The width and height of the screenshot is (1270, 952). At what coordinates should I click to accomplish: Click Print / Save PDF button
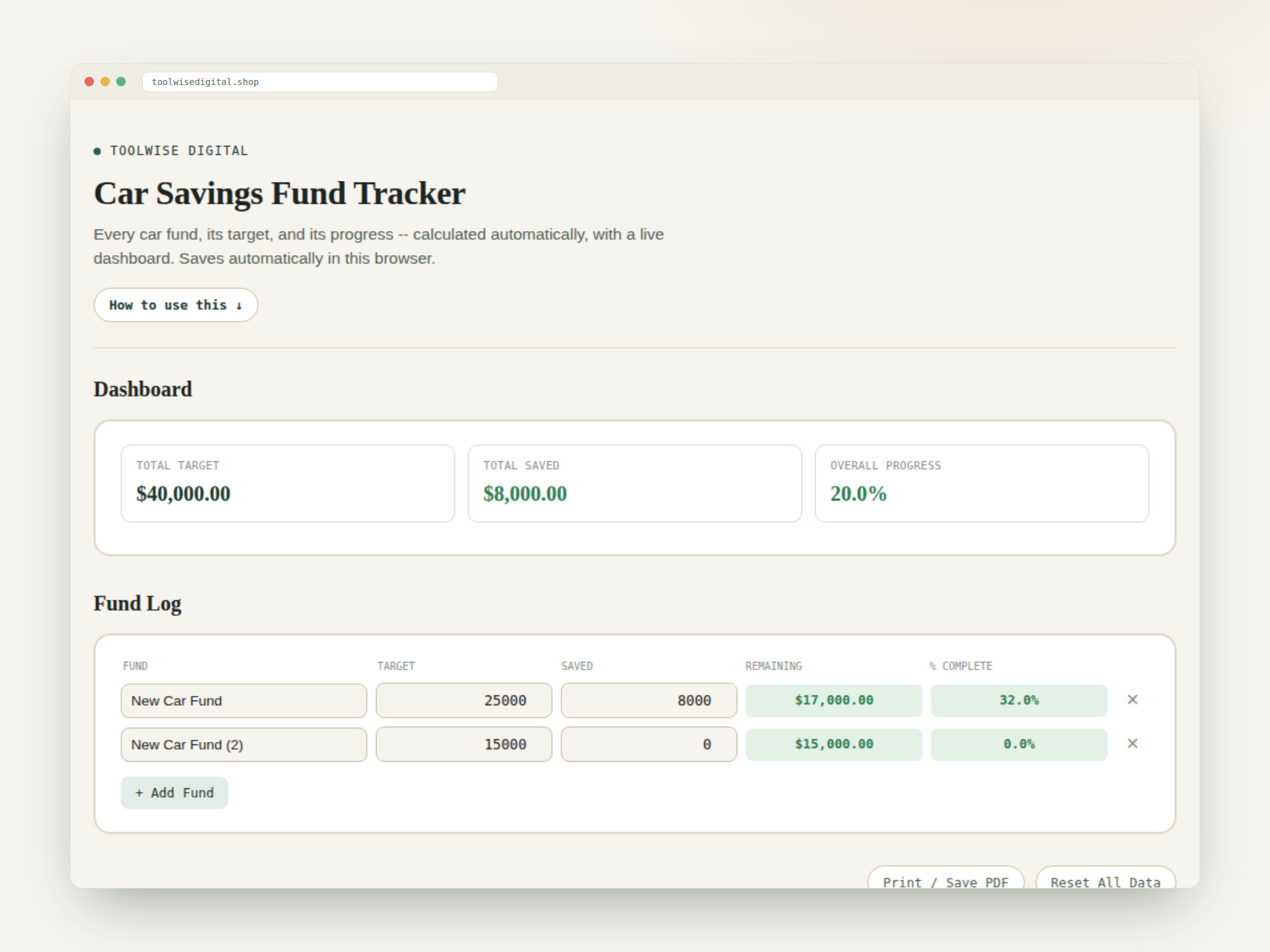point(946,877)
